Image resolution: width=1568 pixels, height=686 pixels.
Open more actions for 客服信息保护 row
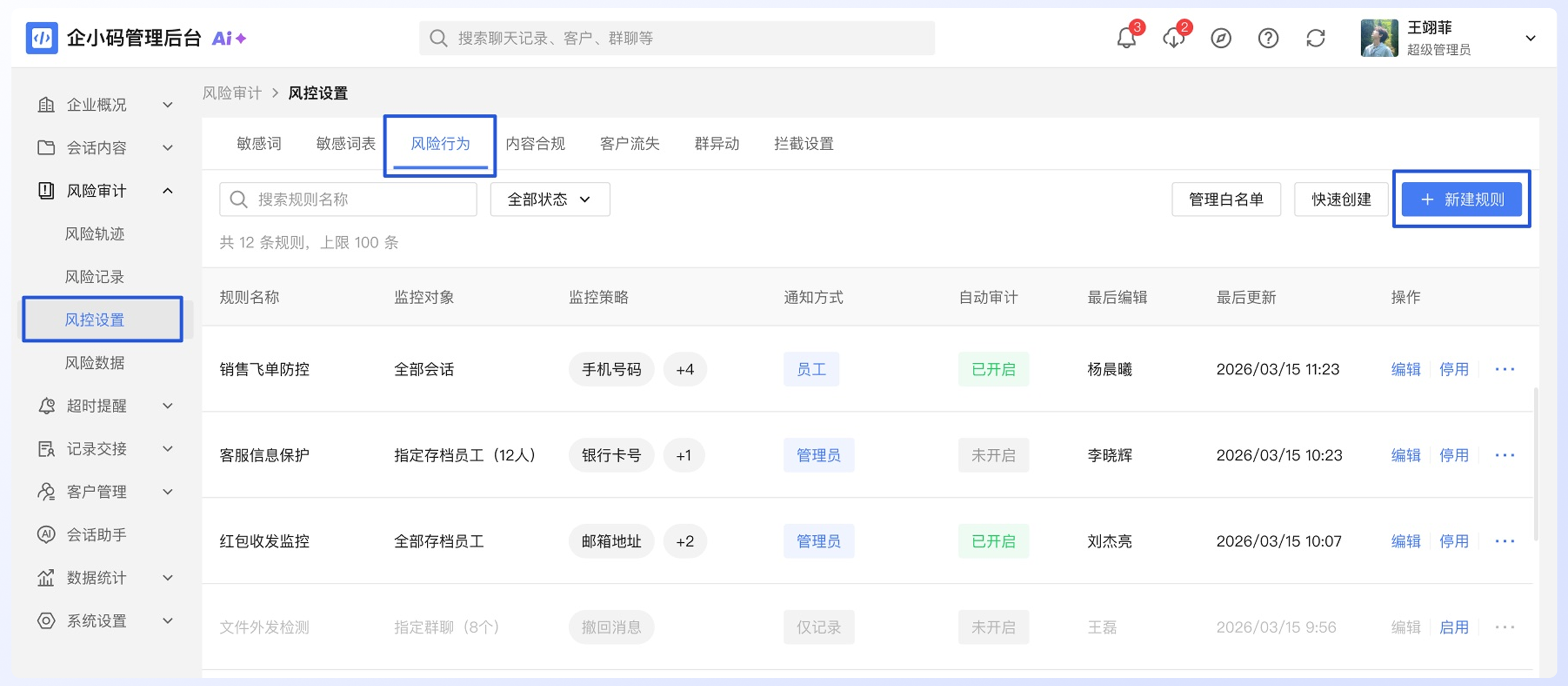click(x=1505, y=455)
